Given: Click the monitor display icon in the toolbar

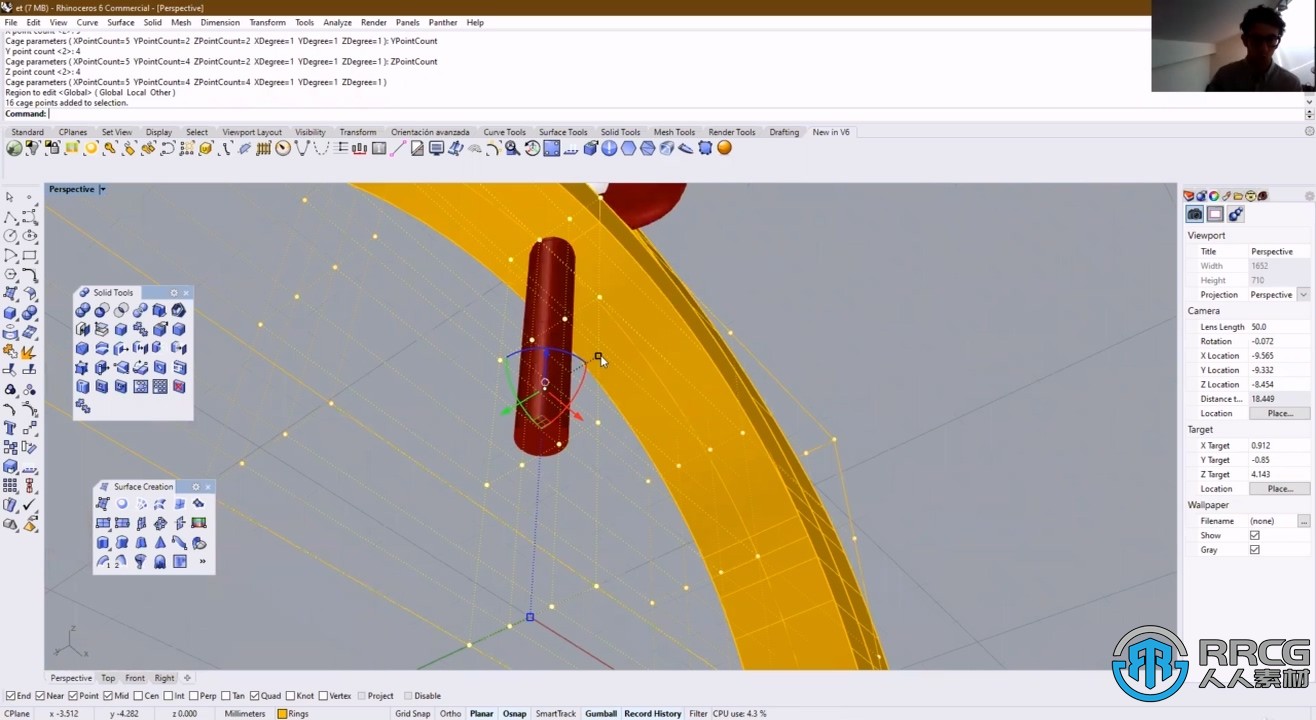Looking at the screenshot, I should [436, 148].
